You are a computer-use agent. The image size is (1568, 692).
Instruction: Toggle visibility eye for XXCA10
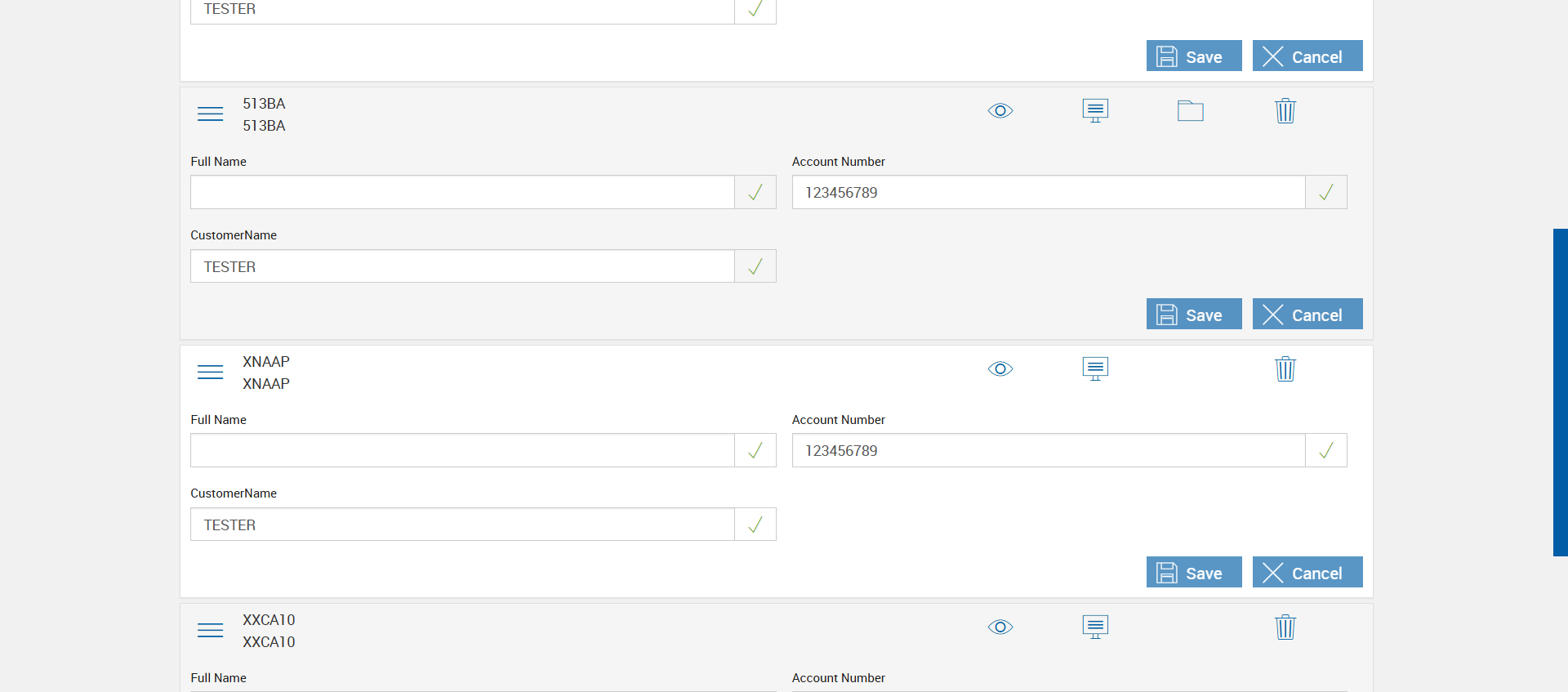[1000, 627]
